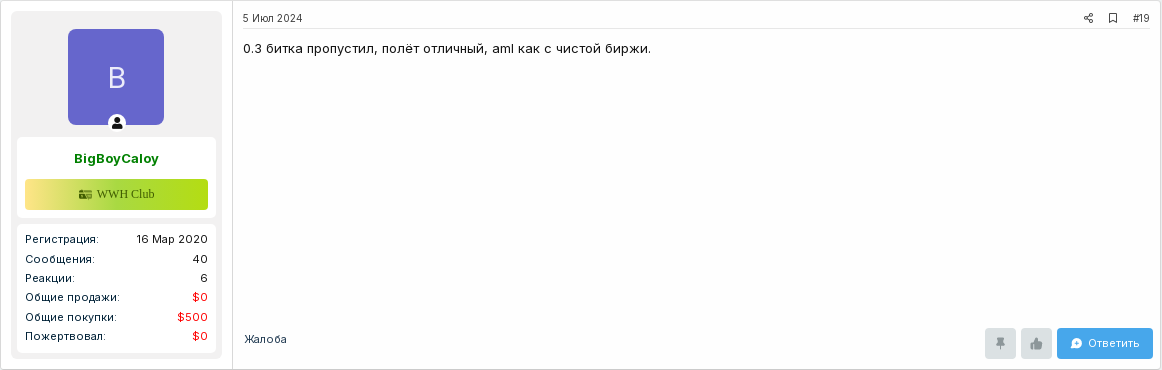Click the purple B avatar
1162x370 pixels.
(x=116, y=77)
